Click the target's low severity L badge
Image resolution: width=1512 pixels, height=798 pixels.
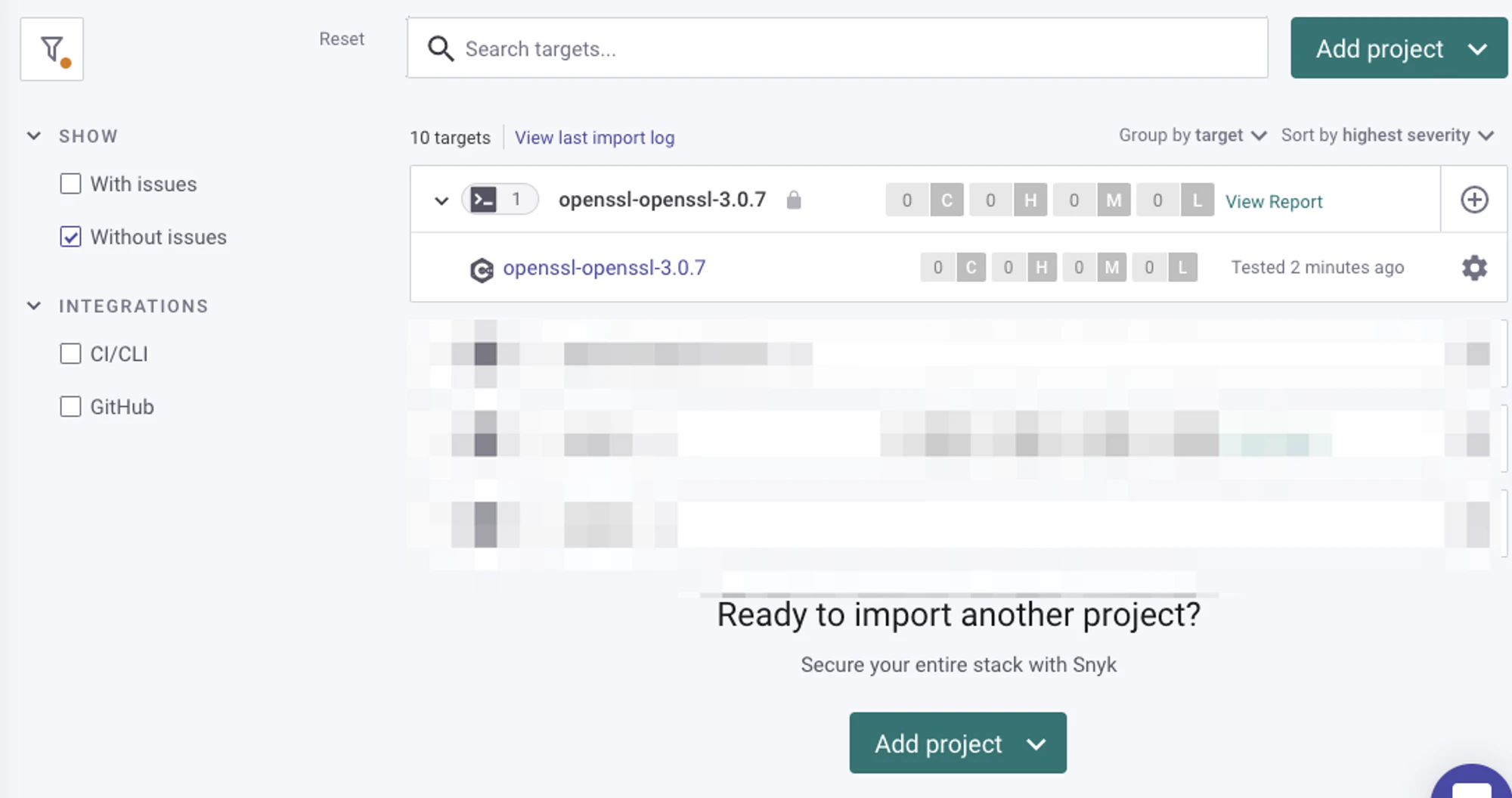(1197, 200)
